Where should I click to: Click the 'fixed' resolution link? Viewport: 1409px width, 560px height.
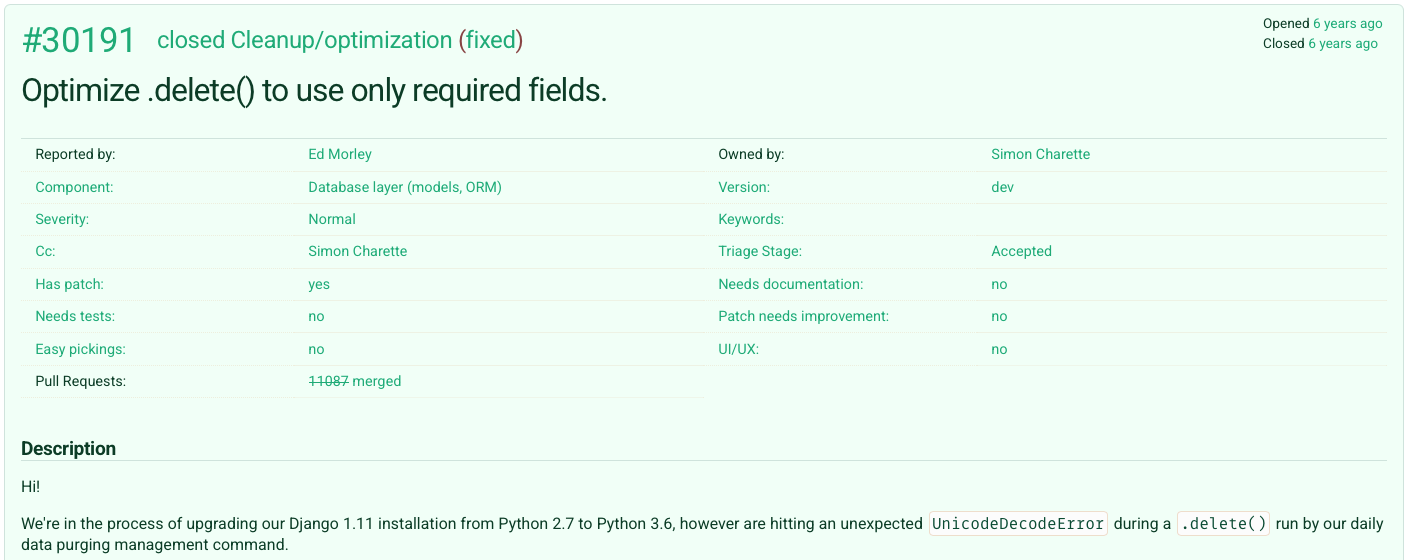(x=491, y=40)
